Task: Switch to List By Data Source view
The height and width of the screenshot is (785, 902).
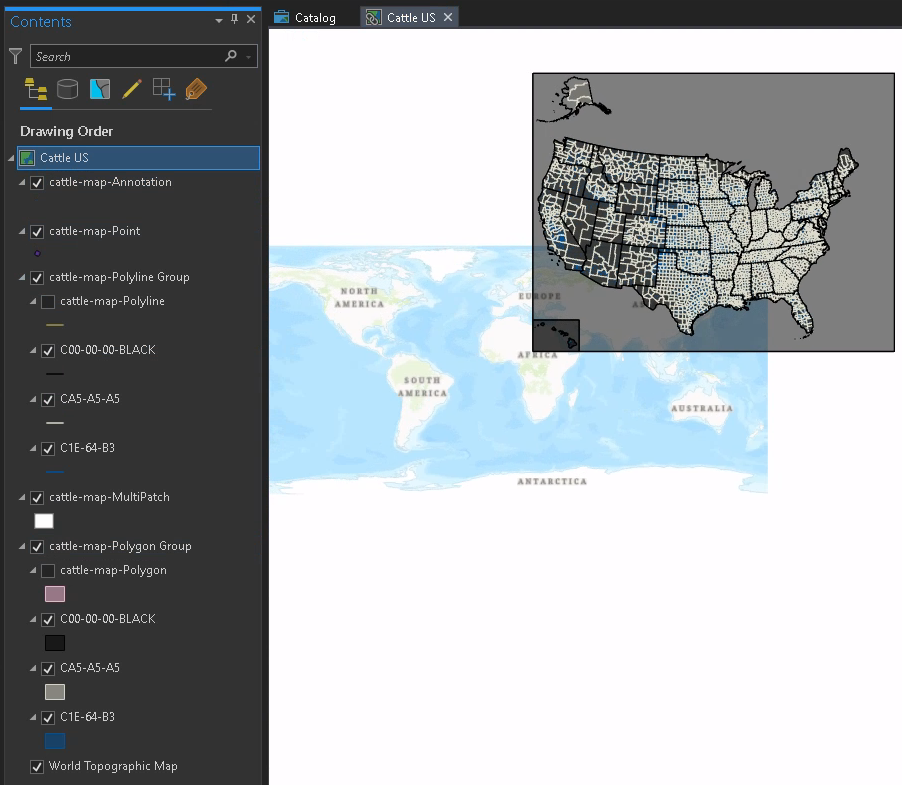Action: (x=67, y=89)
